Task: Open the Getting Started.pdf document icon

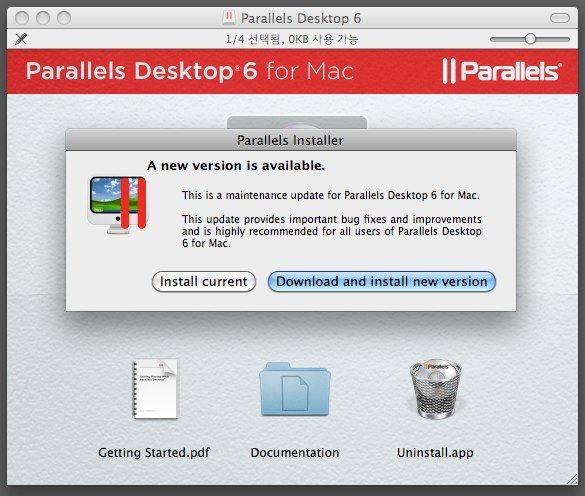Action: pos(155,389)
